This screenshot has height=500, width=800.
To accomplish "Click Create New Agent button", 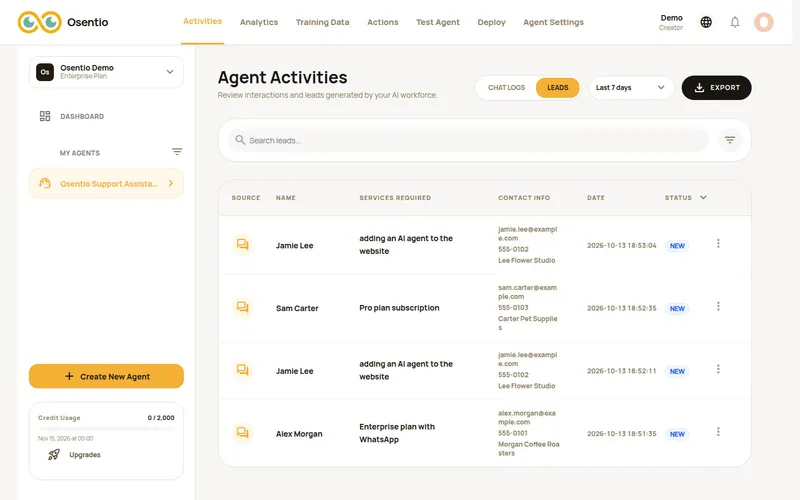I will pyautogui.click(x=106, y=376).
